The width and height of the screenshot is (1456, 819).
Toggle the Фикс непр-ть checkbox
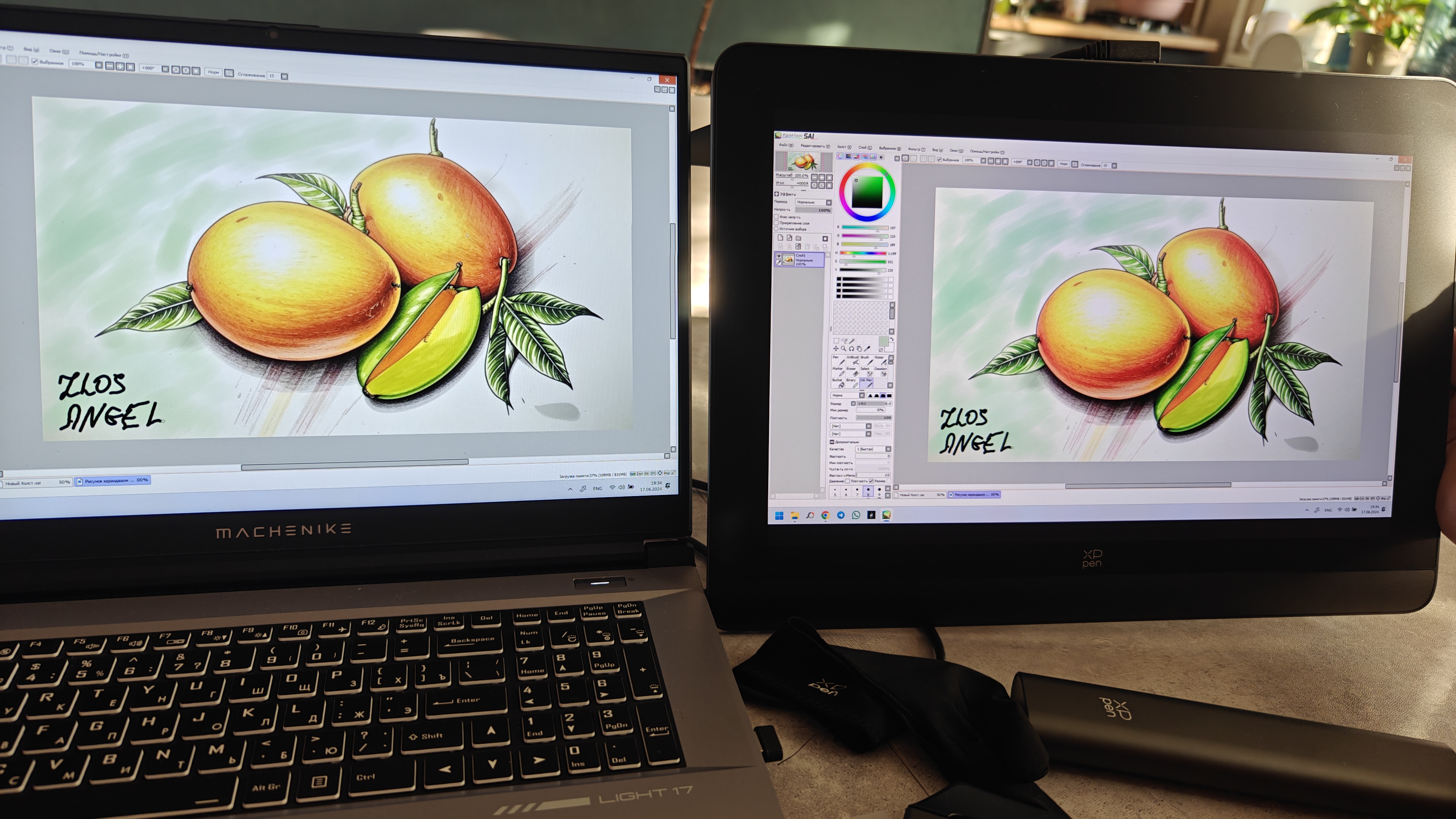coord(777,216)
